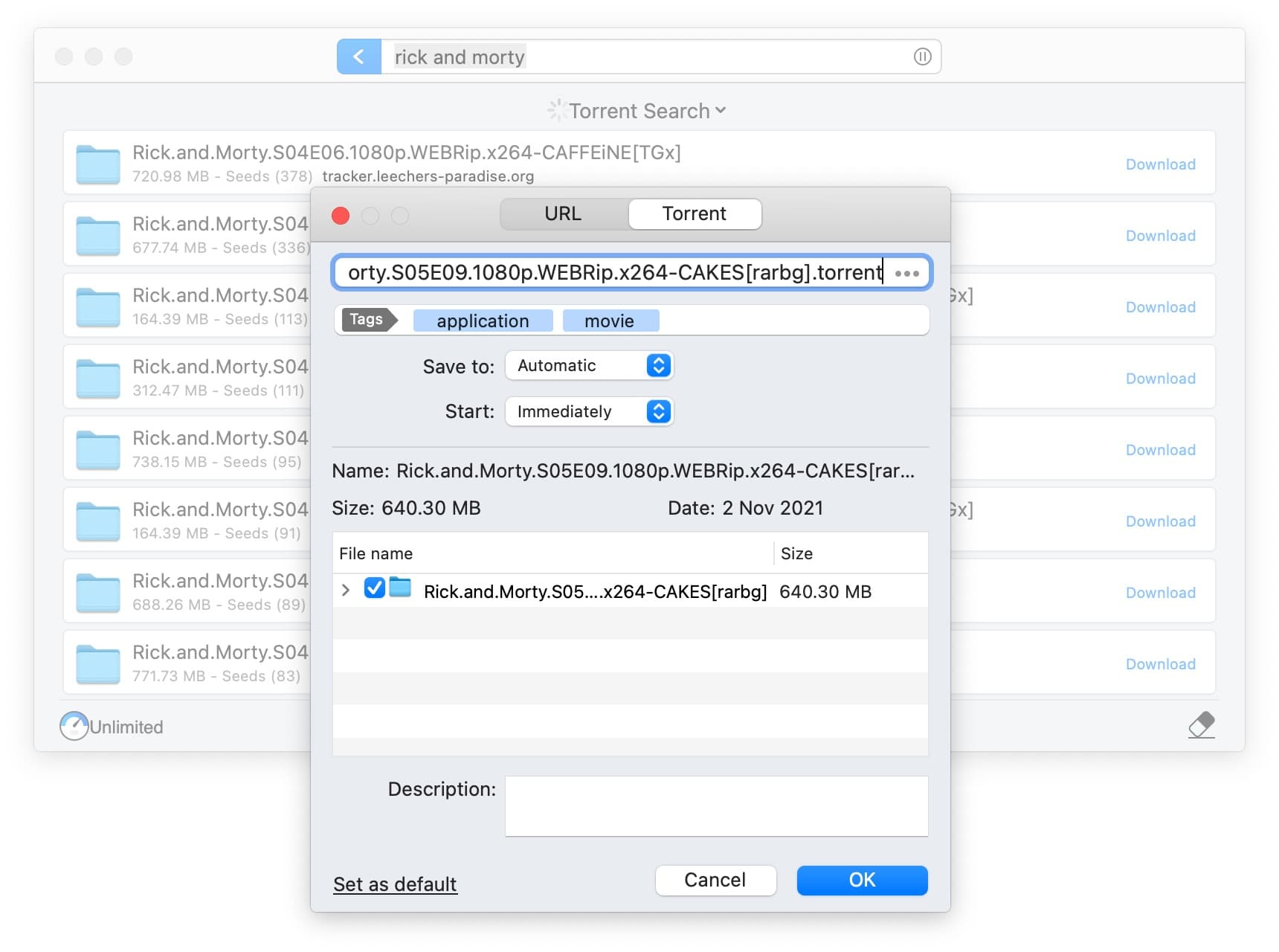Click the tracker.leechers-paradise.org text

click(428, 176)
